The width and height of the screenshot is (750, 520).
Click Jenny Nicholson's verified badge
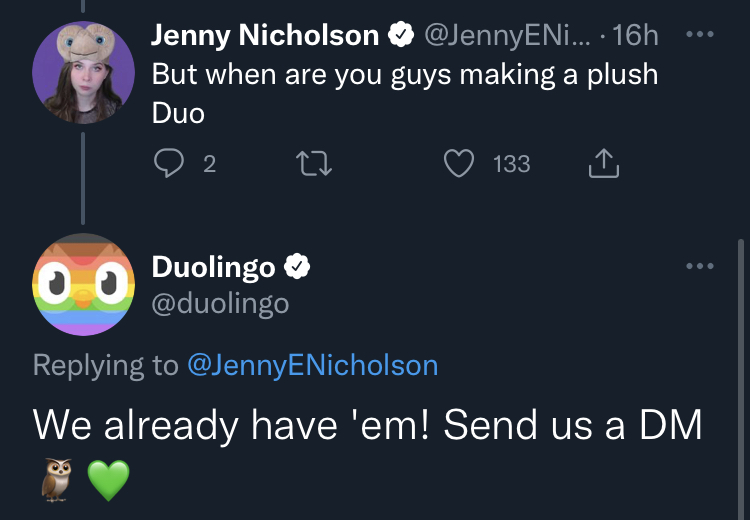(401, 34)
